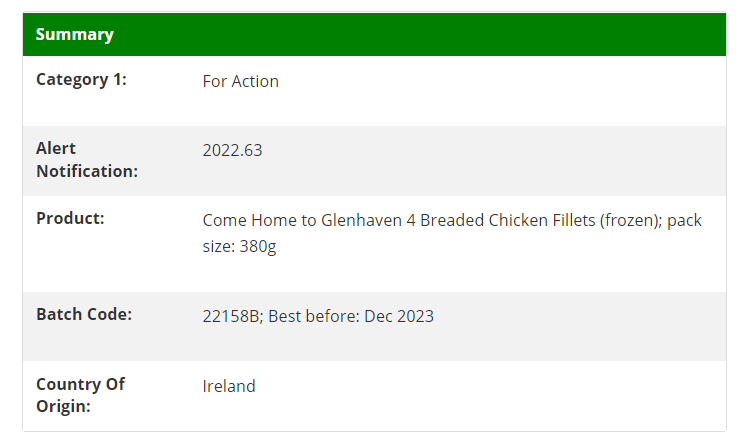Click the green Summary banner bar
The image size is (741, 440).
point(374,35)
